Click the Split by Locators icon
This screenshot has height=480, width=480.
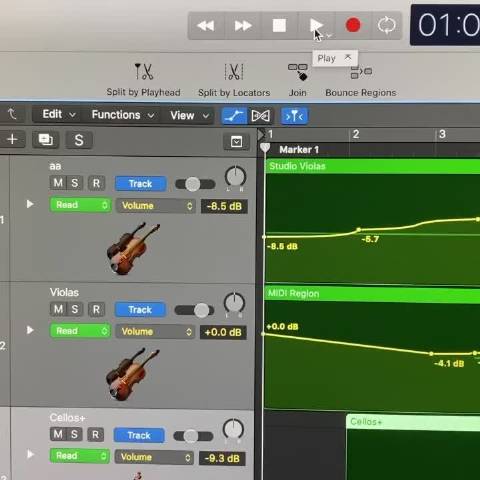(234, 72)
